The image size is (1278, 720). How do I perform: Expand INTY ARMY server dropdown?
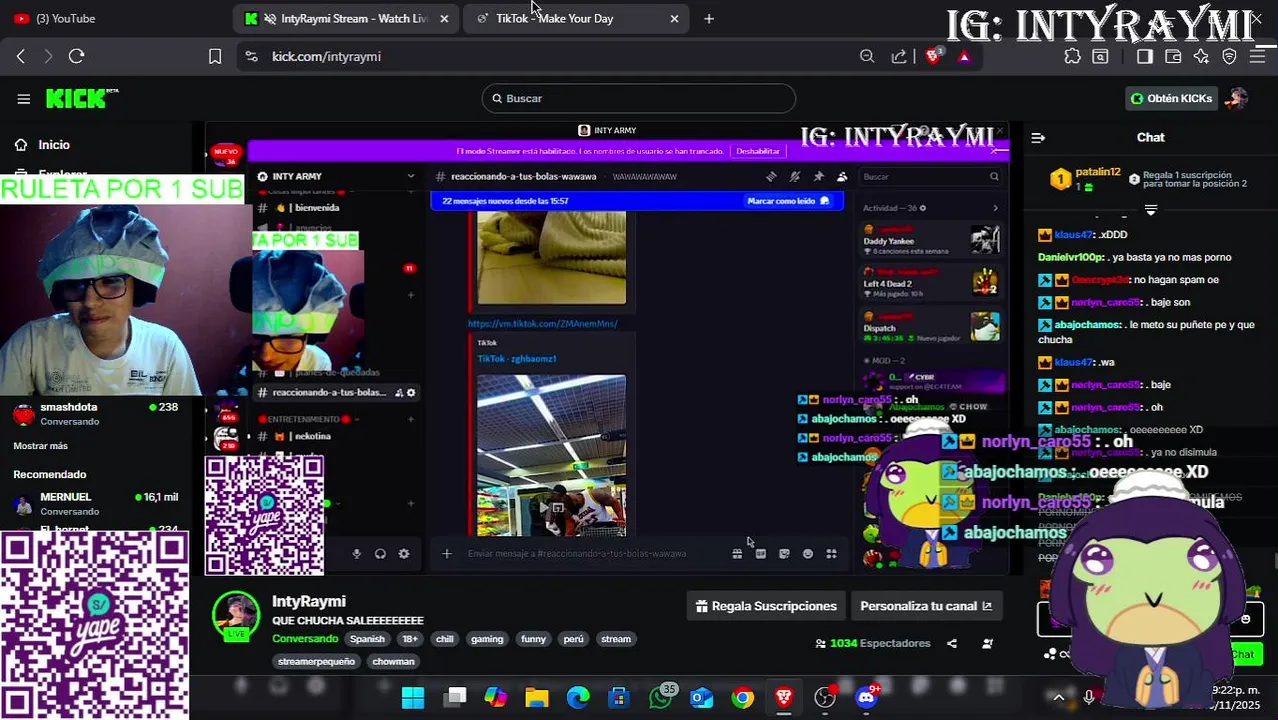click(410, 176)
